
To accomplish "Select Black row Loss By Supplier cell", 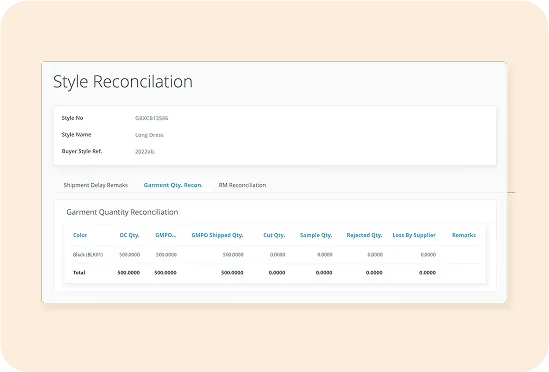I will (x=428, y=255).
